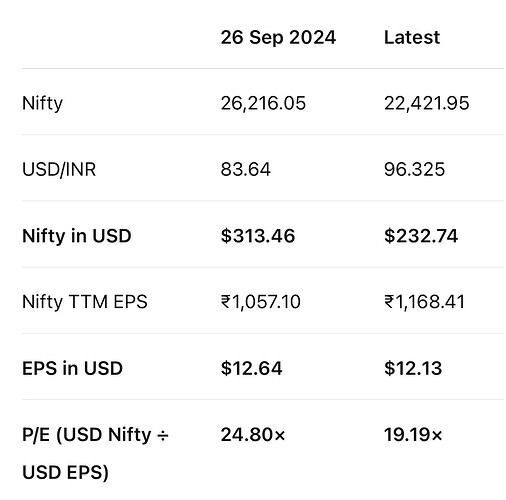This screenshot has width=506, height=500.
Task: Click the 19.19× P/E value
Action: tap(413, 435)
